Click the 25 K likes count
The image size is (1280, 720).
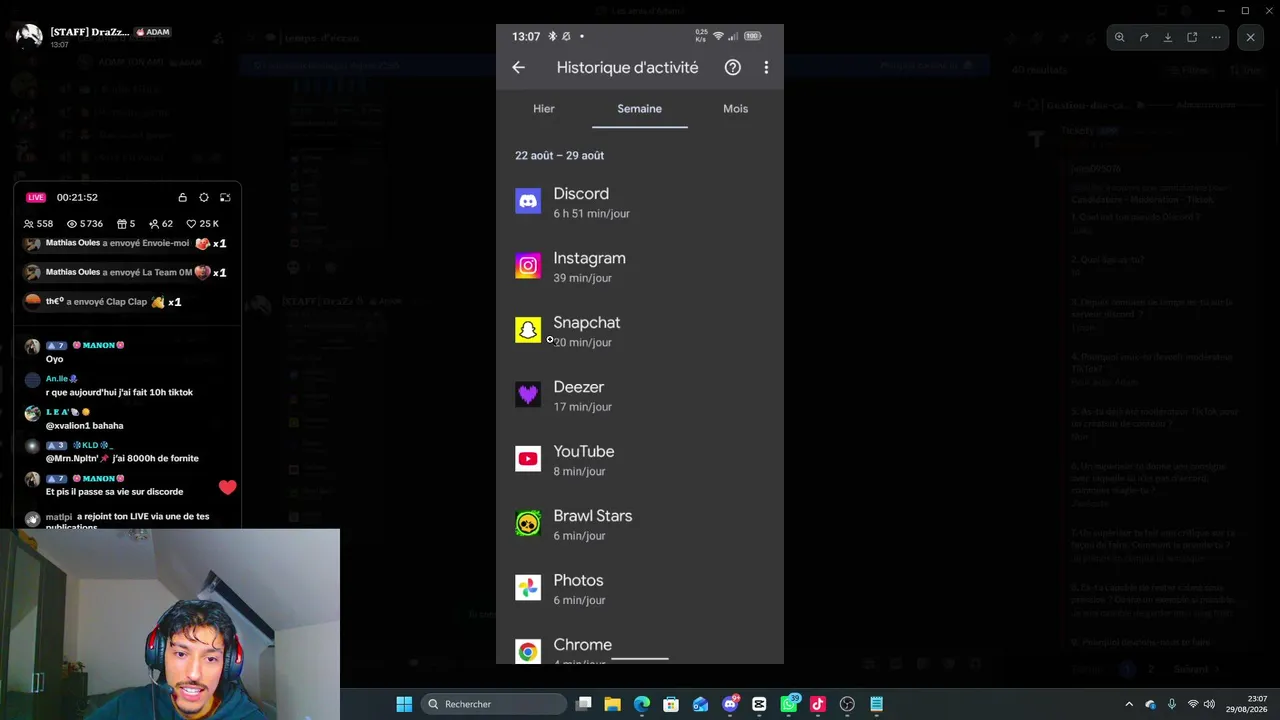click(x=202, y=224)
